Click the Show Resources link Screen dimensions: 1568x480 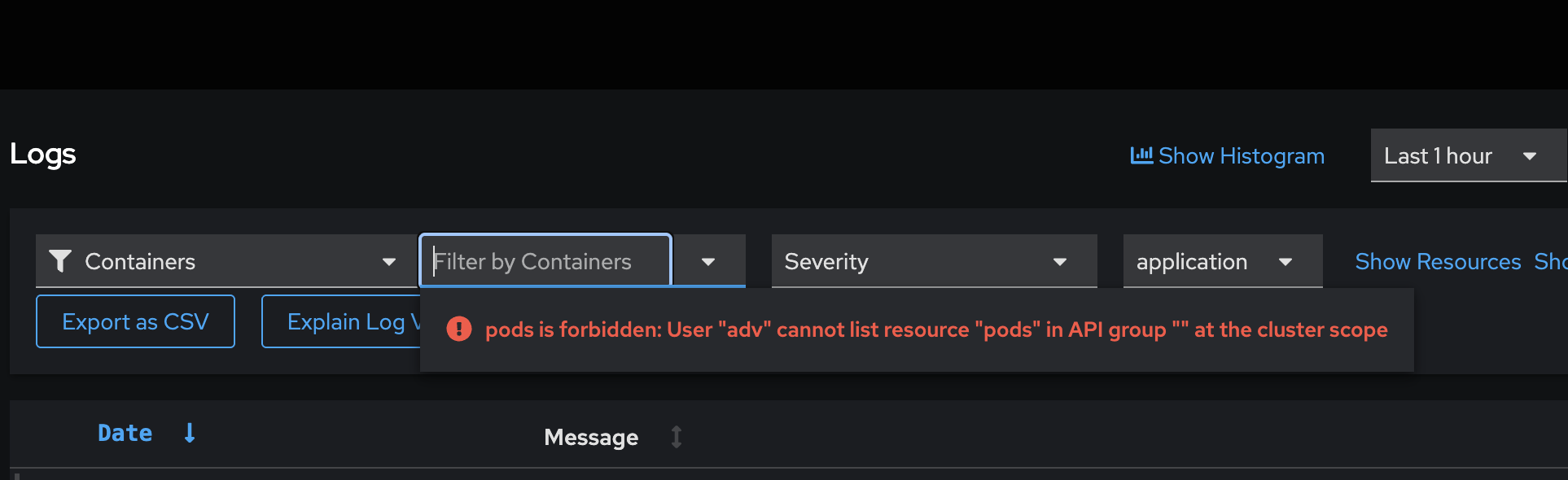1438,261
